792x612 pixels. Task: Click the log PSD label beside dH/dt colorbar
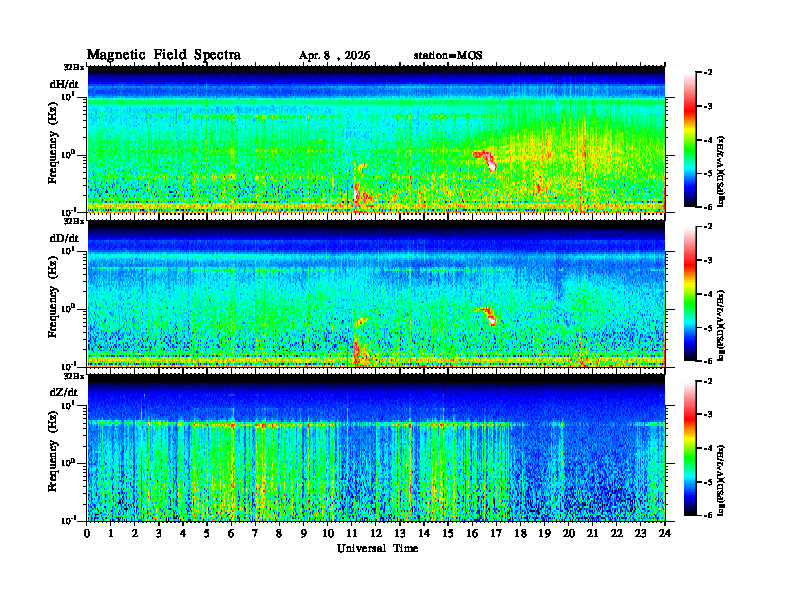pyautogui.click(x=721, y=171)
